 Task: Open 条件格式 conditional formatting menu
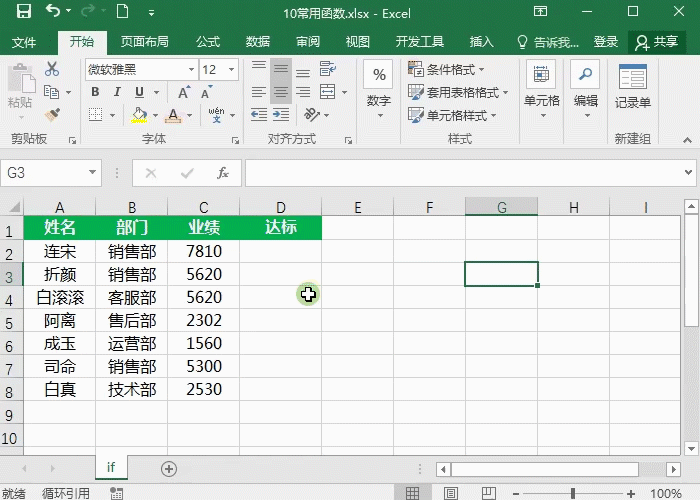coord(446,69)
